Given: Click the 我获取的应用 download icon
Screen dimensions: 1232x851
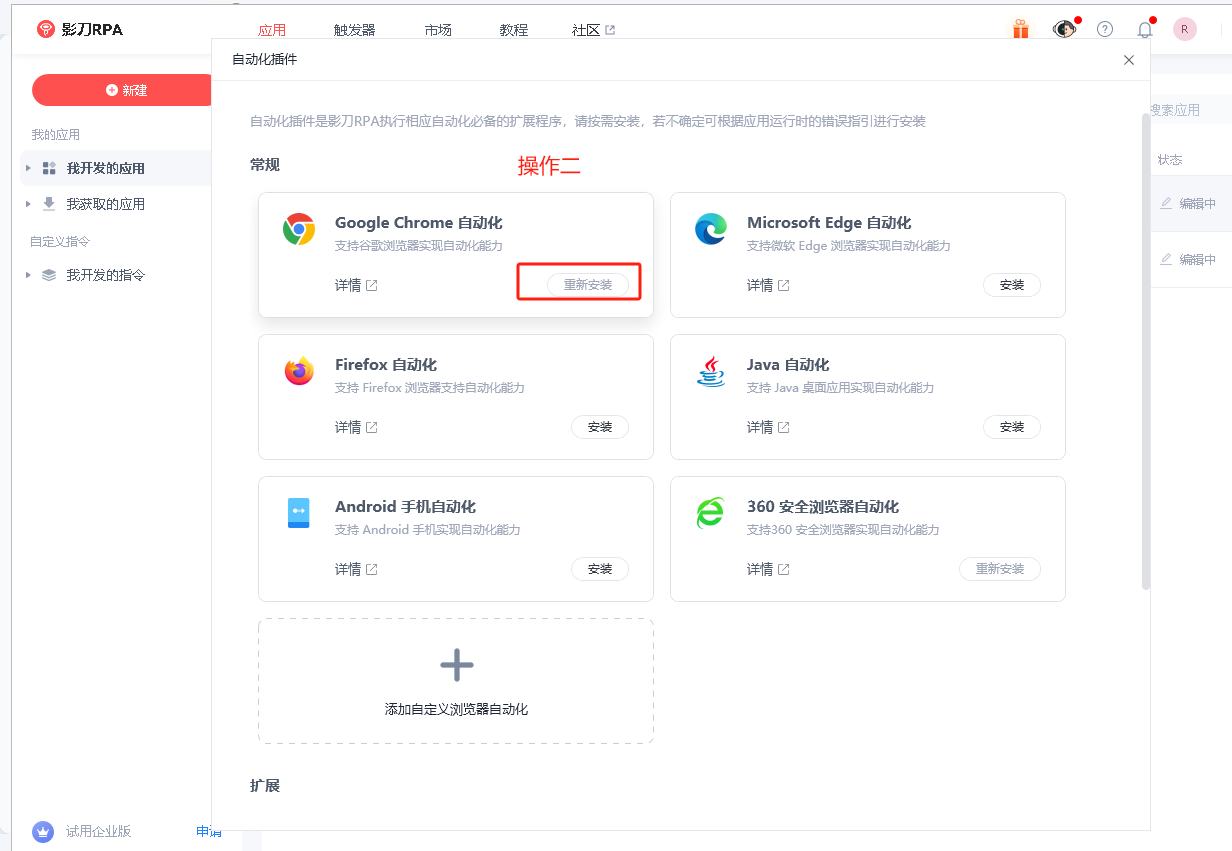Looking at the screenshot, I should tap(49, 204).
